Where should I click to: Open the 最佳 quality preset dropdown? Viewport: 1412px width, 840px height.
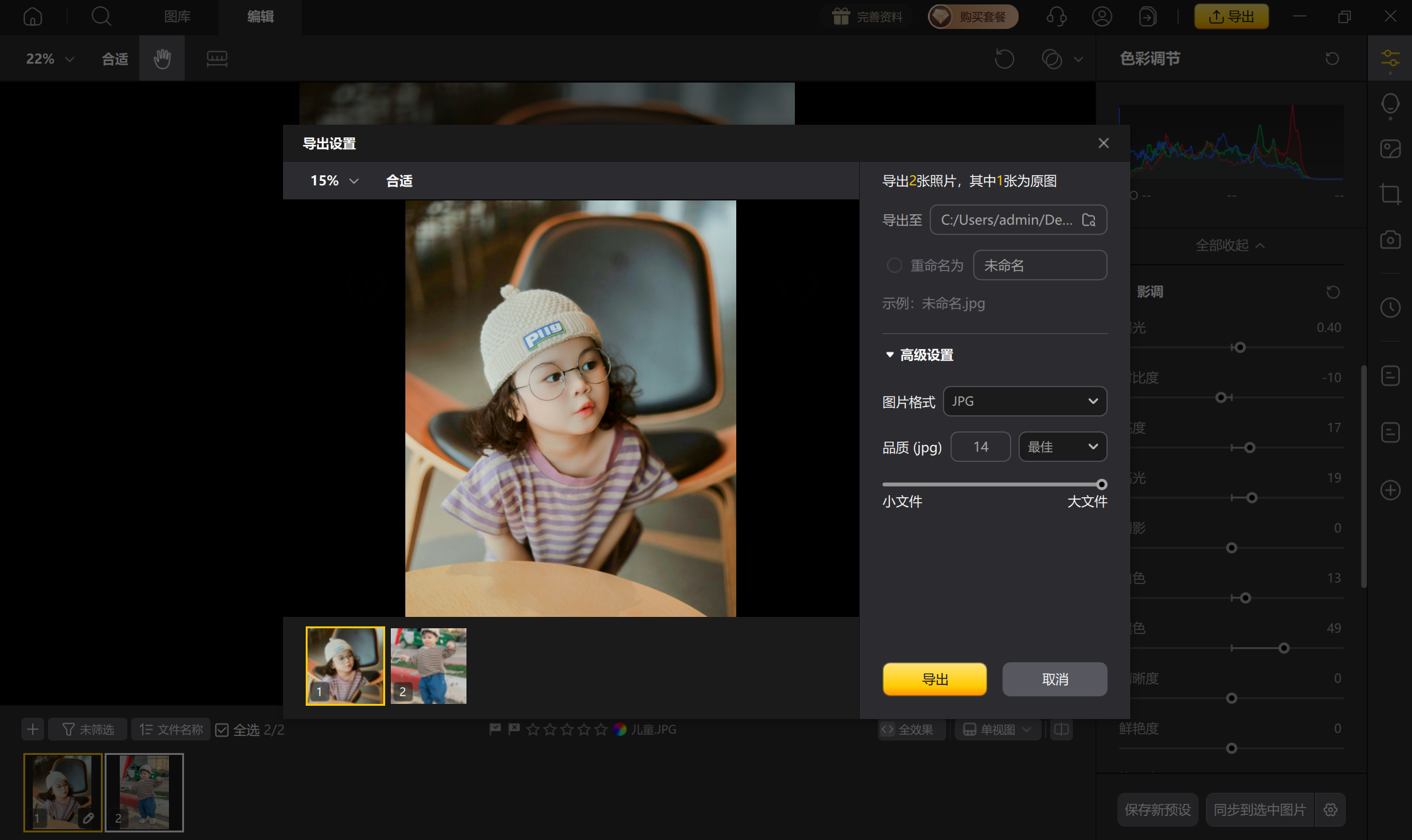pos(1062,447)
